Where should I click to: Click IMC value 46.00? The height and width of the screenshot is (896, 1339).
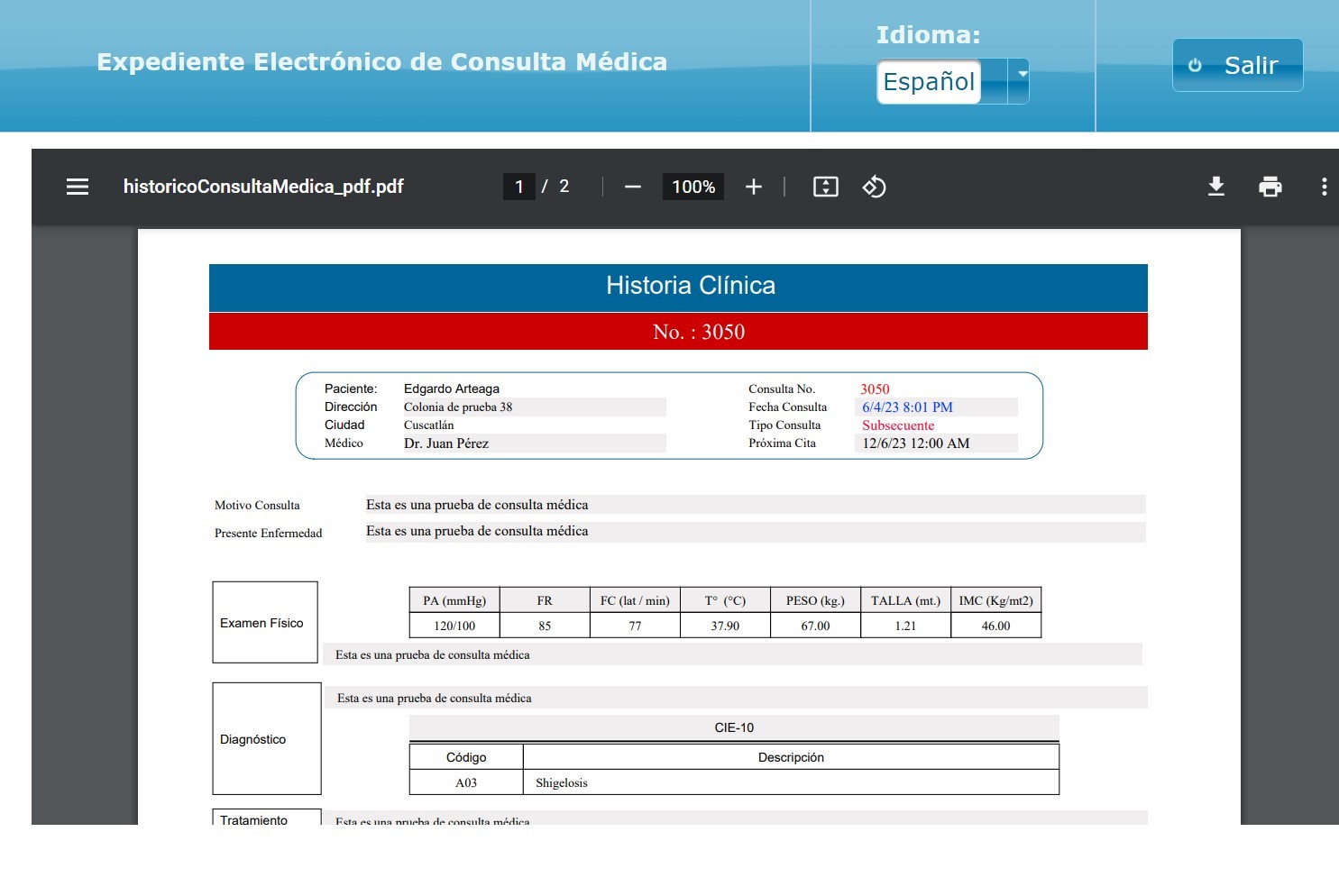coord(995,626)
